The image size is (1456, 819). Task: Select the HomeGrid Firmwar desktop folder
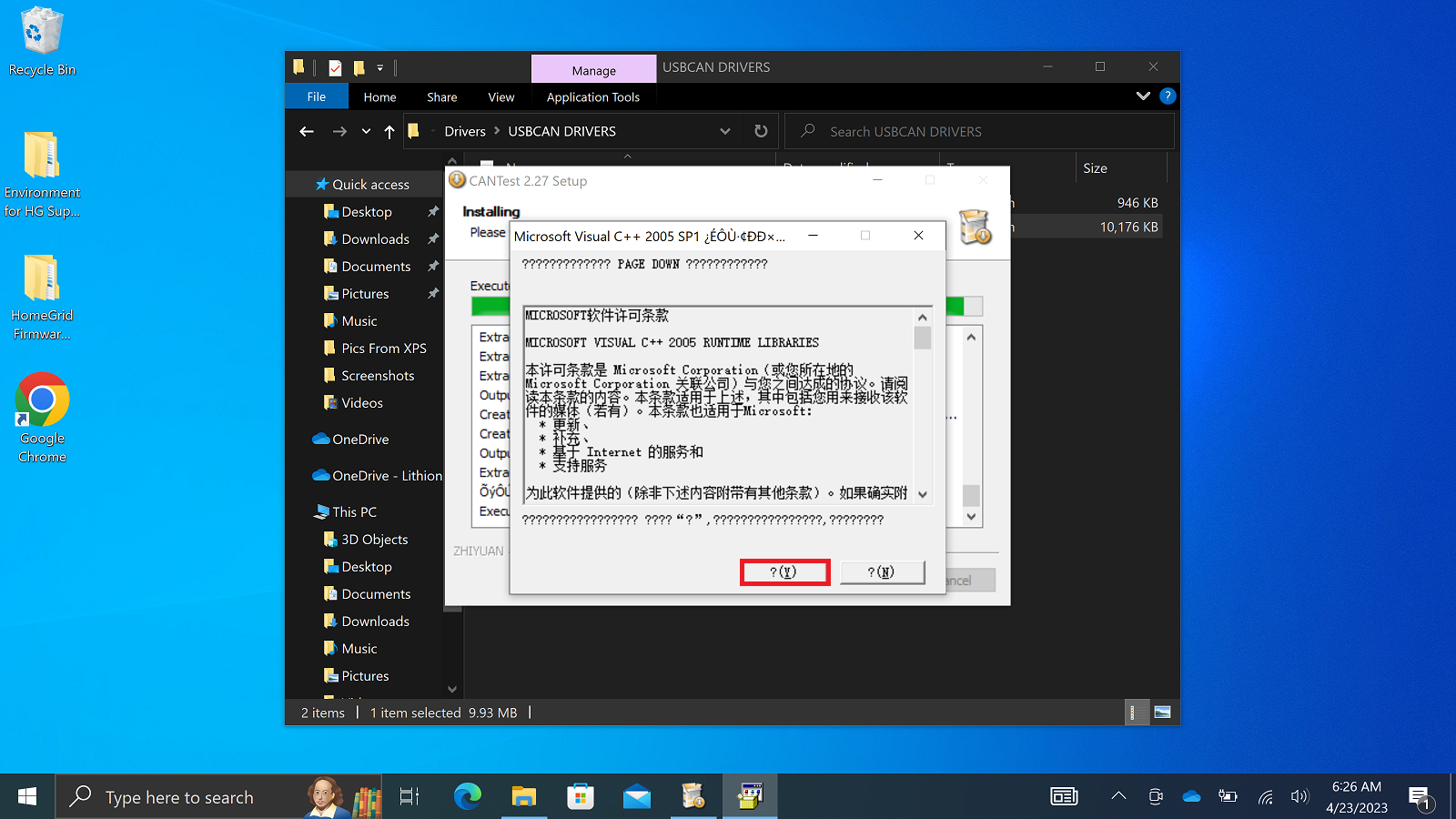[42, 298]
